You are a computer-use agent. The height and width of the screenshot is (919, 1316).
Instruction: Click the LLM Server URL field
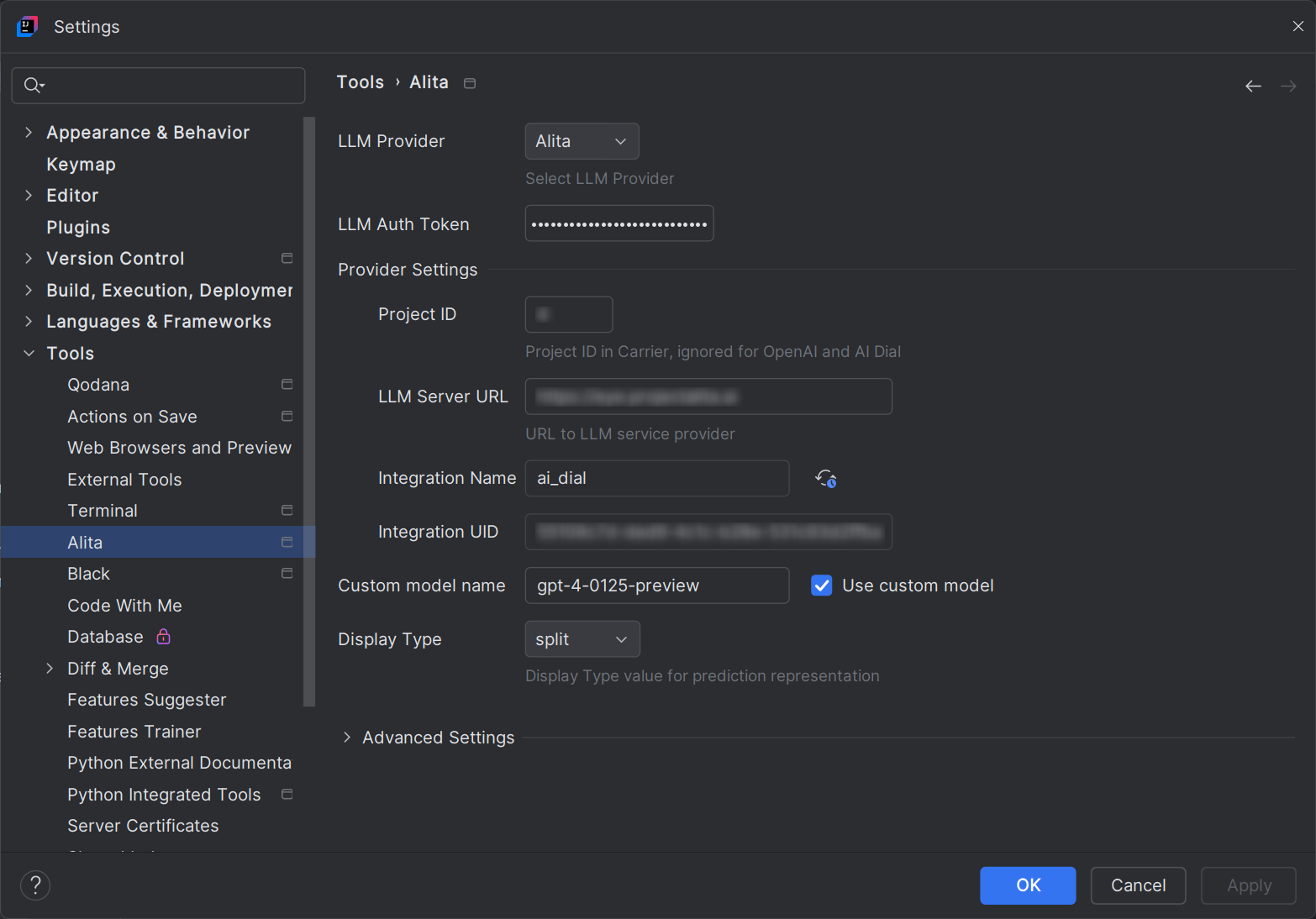(x=708, y=396)
